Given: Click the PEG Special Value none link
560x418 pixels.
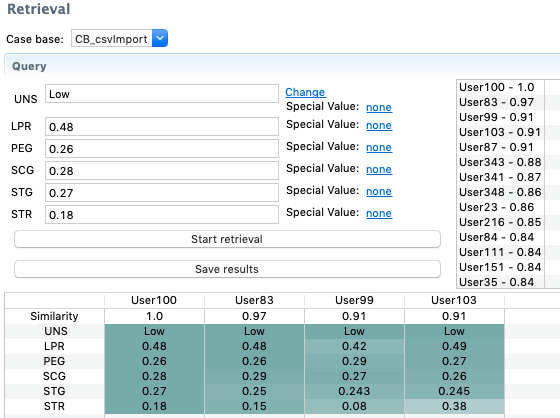Looking at the screenshot, I should pos(379,147).
